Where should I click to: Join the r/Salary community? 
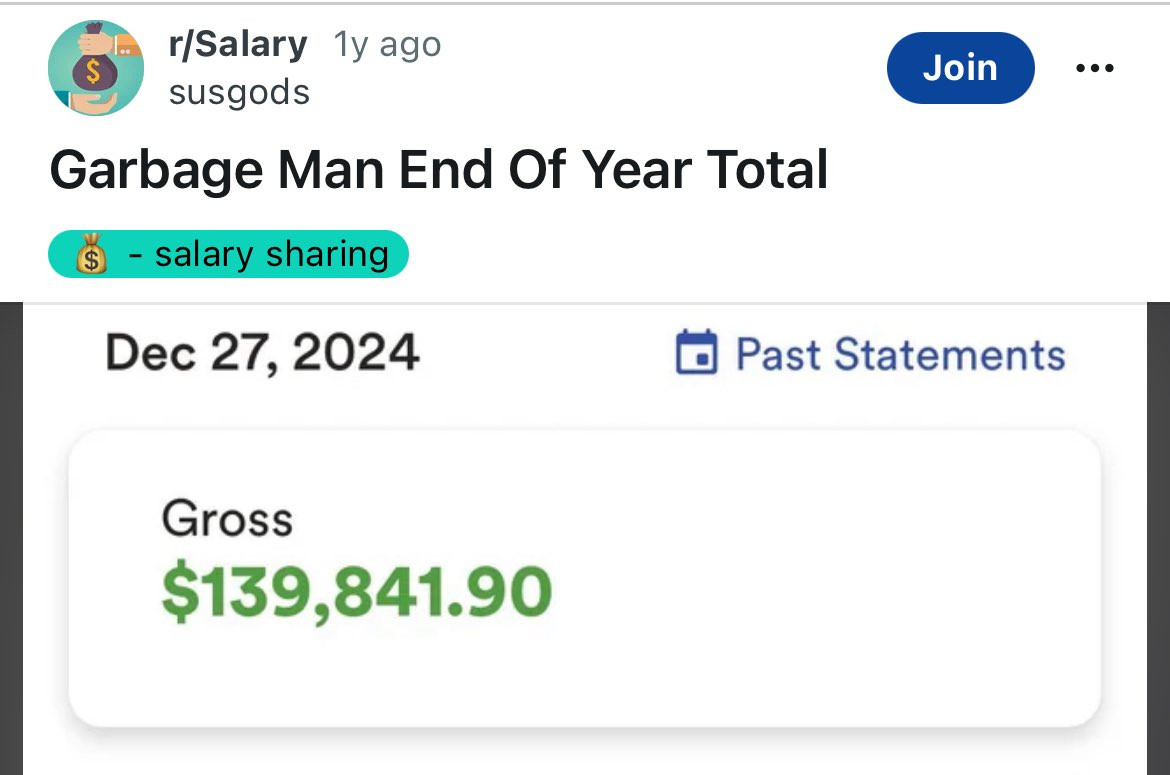coord(960,68)
